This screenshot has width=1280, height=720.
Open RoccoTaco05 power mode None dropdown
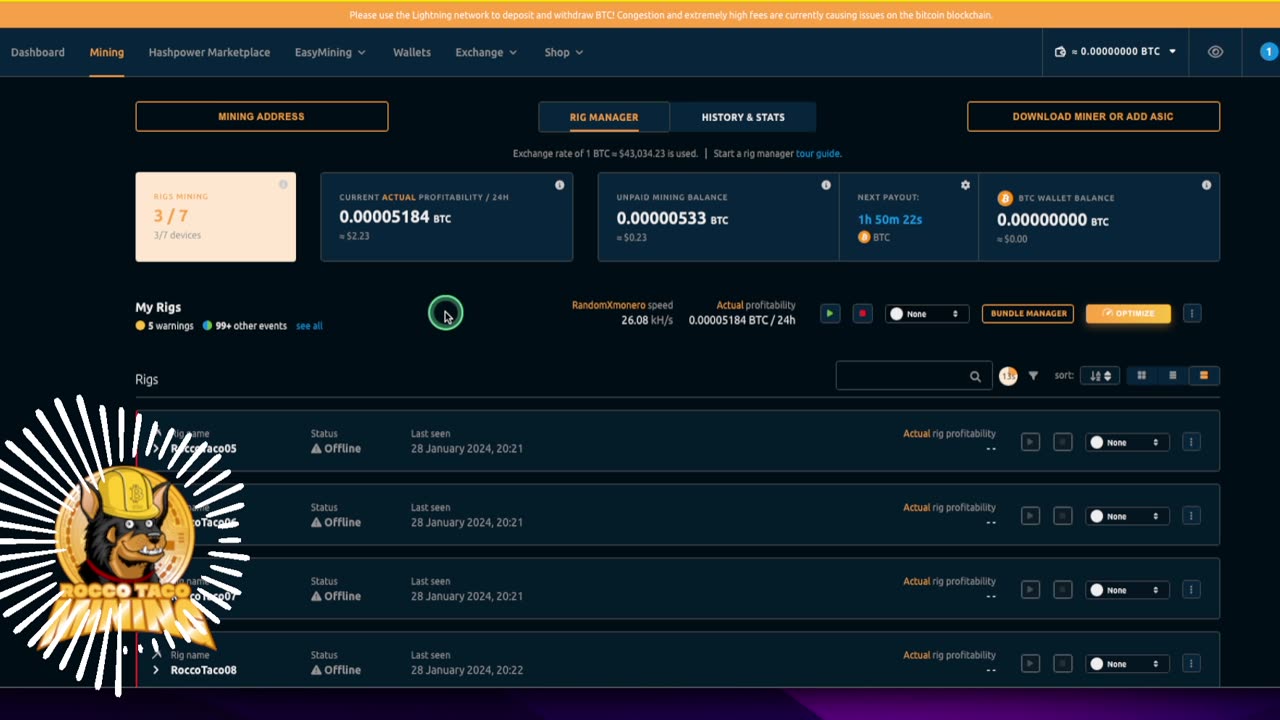pyautogui.click(x=1127, y=442)
